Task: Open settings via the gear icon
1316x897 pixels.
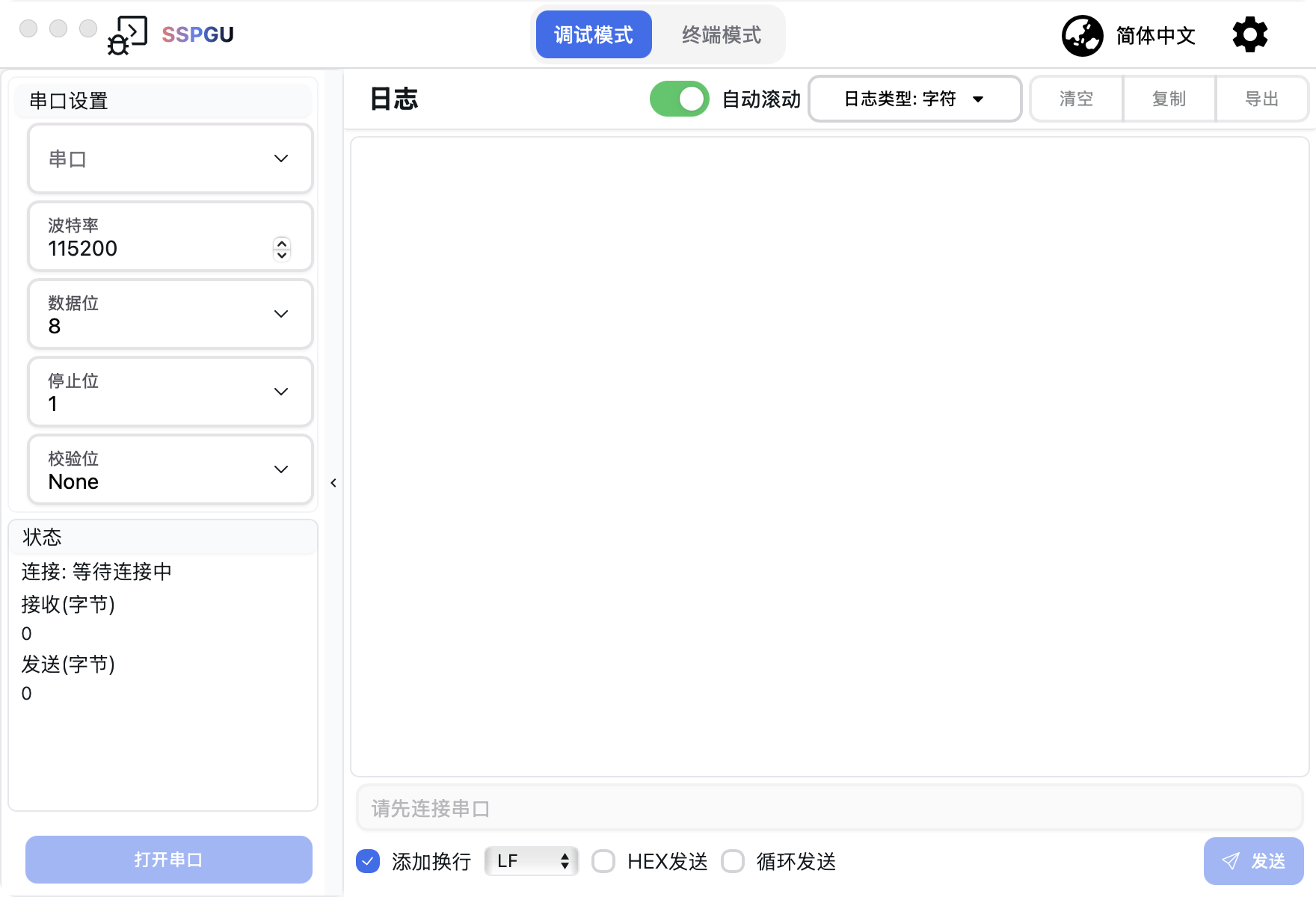Action: 1249,35
